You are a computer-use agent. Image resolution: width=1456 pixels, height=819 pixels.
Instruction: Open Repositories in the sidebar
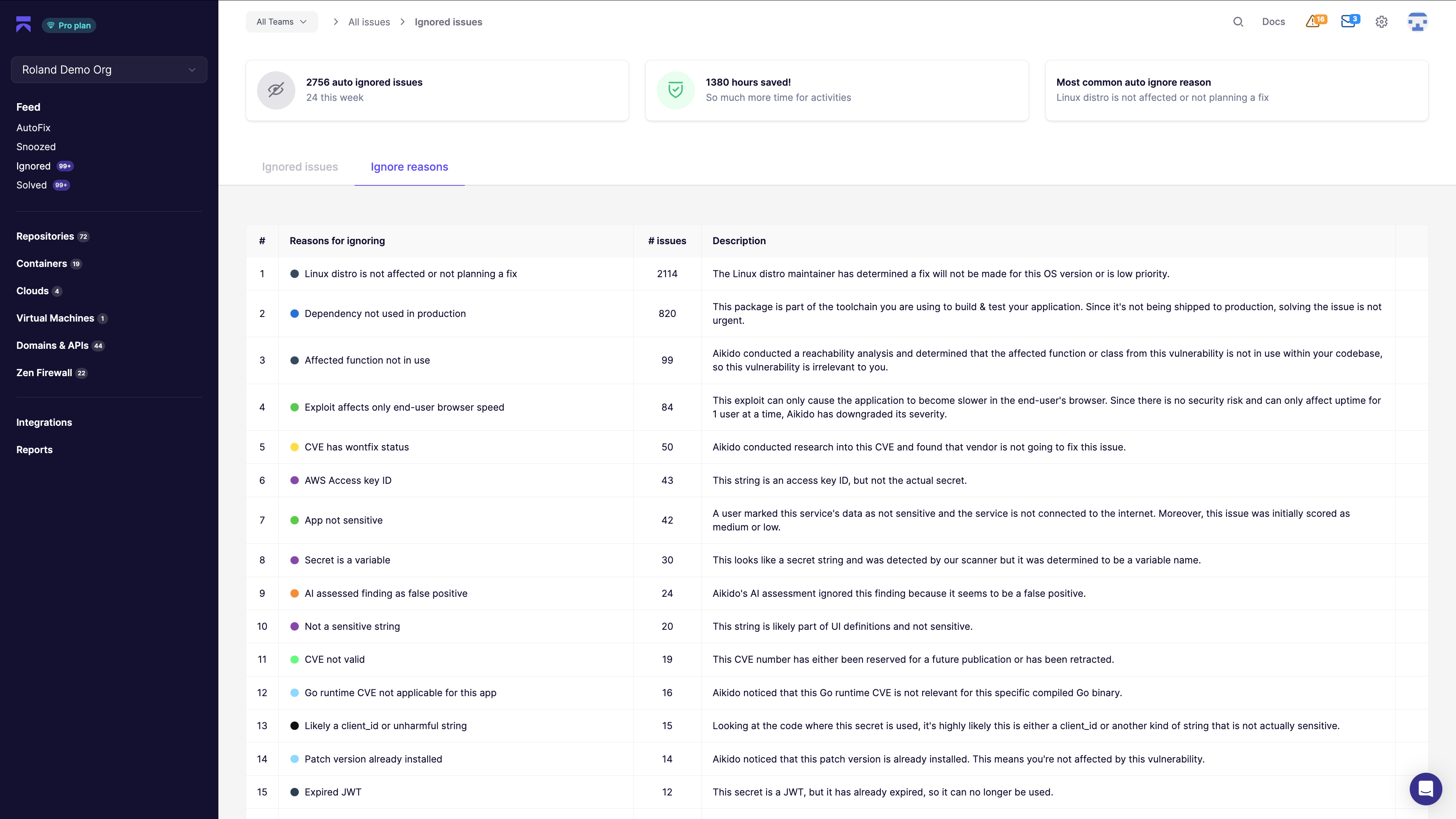click(45, 236)
